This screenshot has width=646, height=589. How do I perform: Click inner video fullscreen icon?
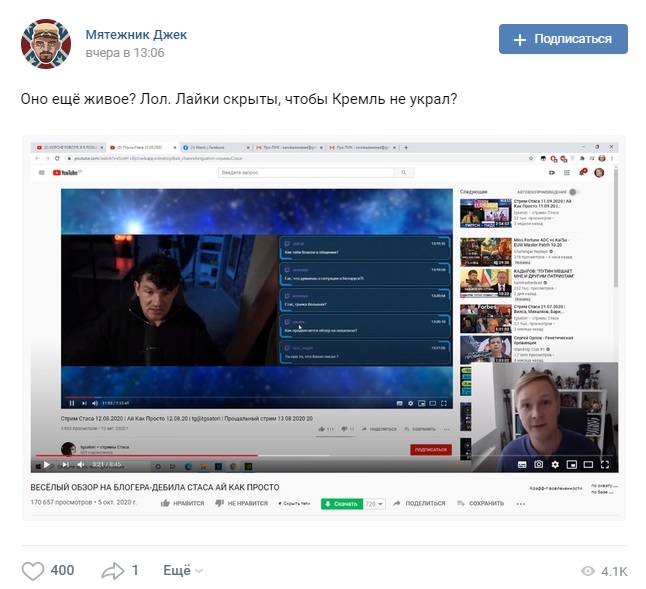tap(444, 403)
